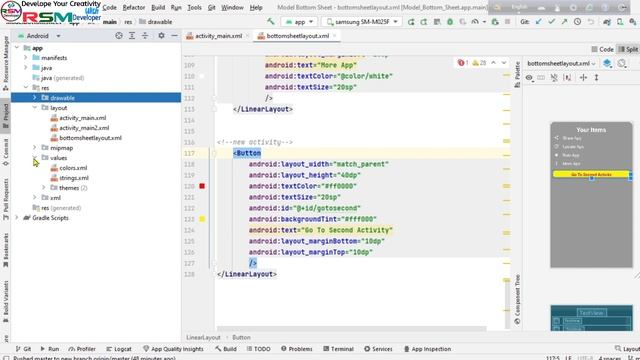Open the Help menu

(x=256, y=7)
